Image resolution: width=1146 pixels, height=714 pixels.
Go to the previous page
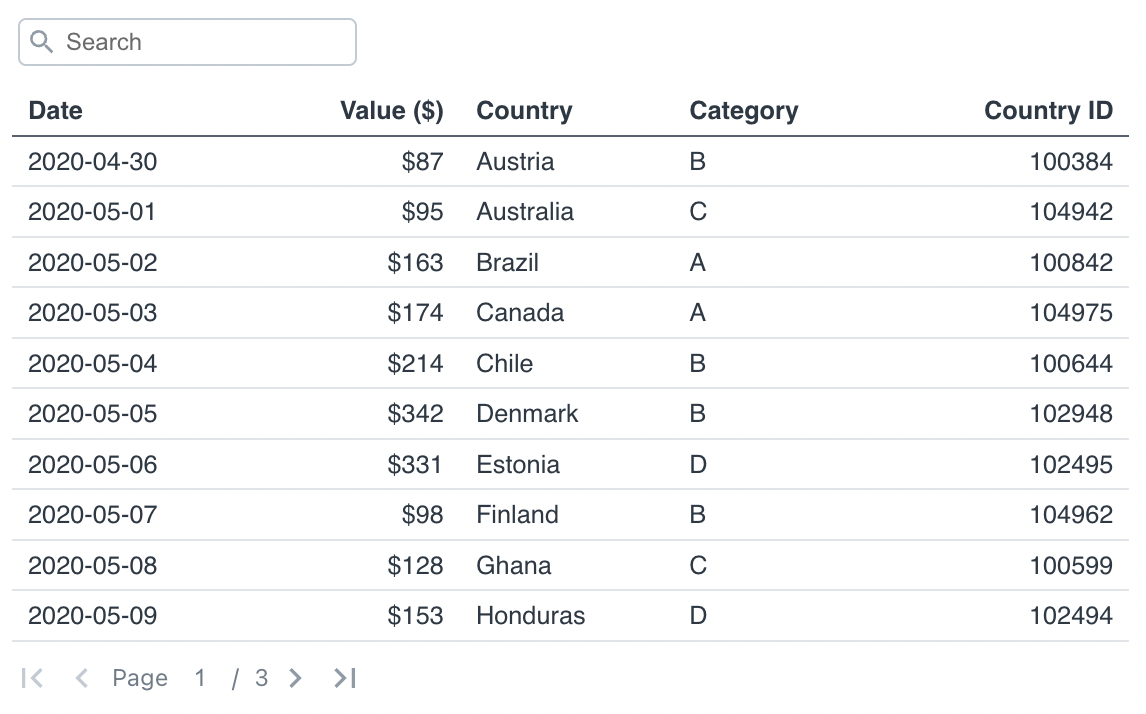pyautogui.click(x=82, y=678)
